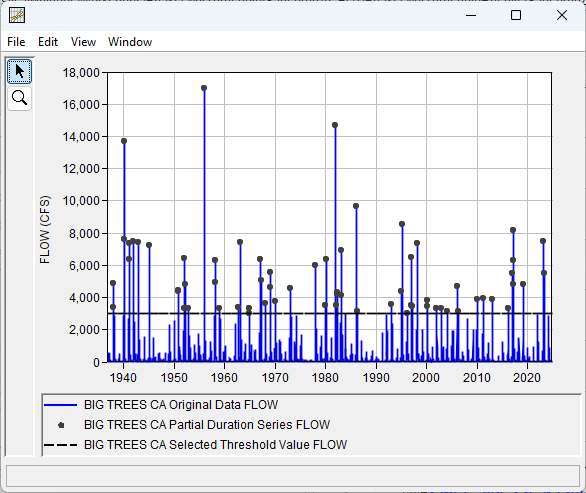Open the File menu
This screenshot has height=493, width=586.
click(x=16, y=42)
